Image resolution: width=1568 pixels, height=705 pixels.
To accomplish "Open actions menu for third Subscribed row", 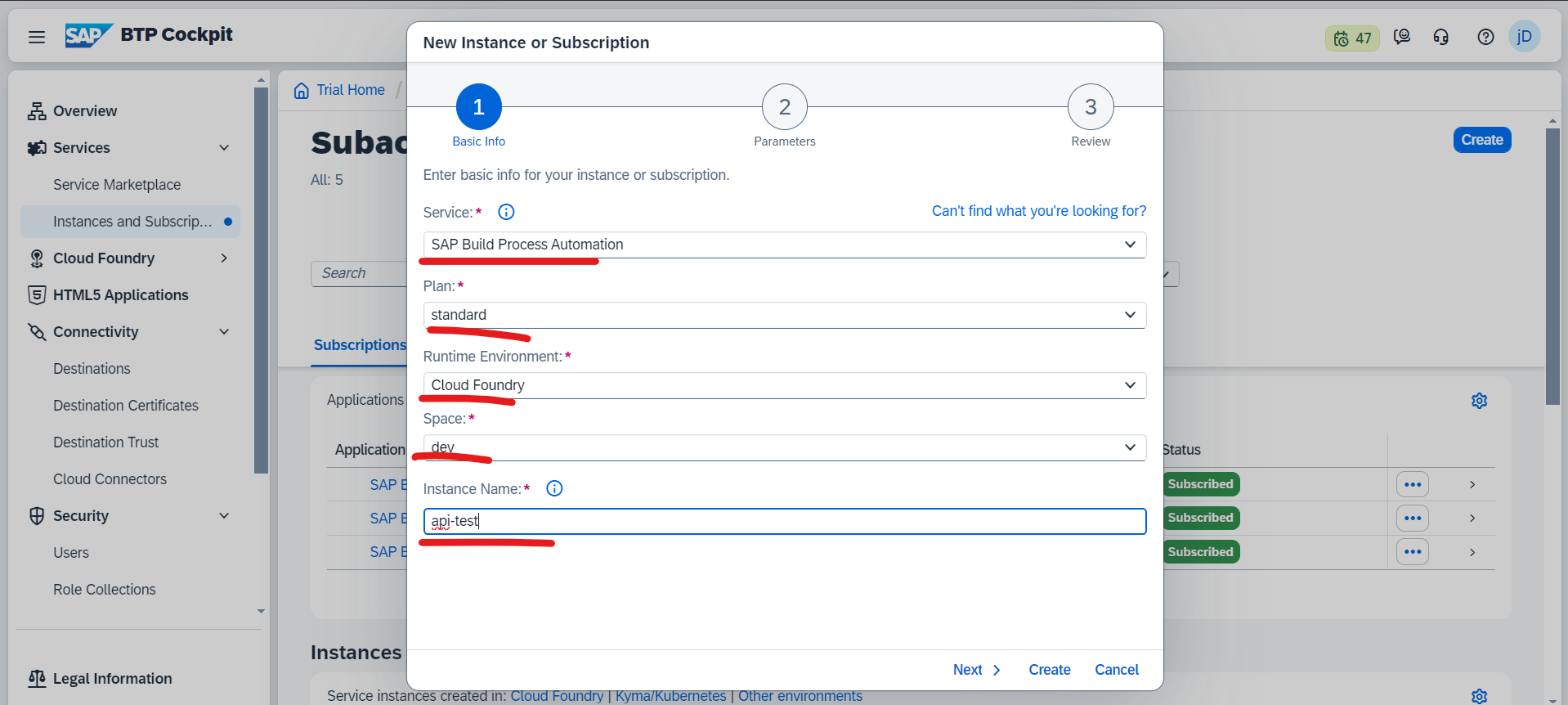I will (1412, 552).
